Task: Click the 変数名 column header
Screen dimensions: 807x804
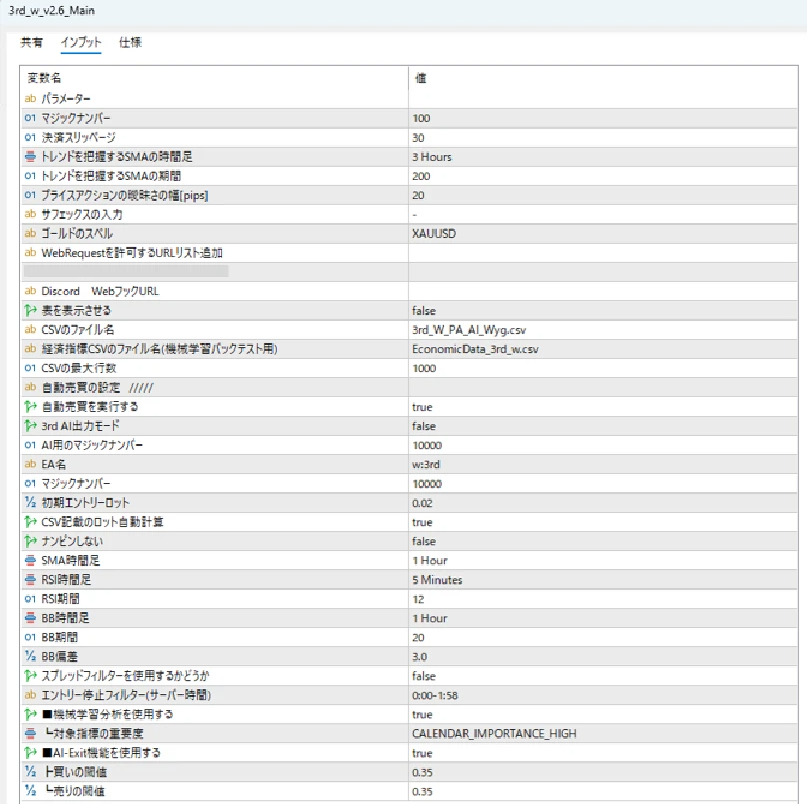Action: [45, 78]
